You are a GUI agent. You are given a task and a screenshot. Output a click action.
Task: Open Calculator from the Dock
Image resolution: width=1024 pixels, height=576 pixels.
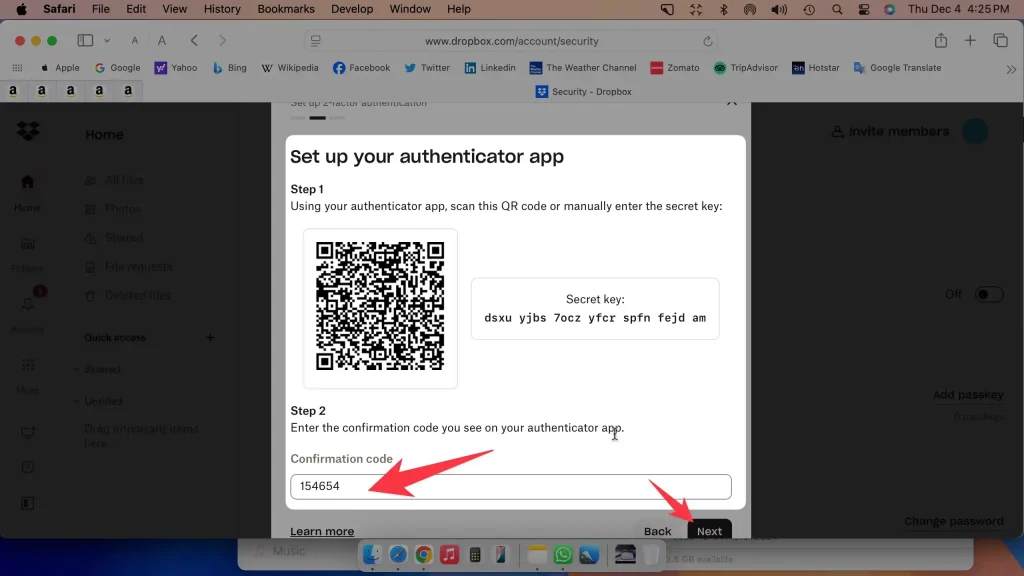click(x=475, y=553)
